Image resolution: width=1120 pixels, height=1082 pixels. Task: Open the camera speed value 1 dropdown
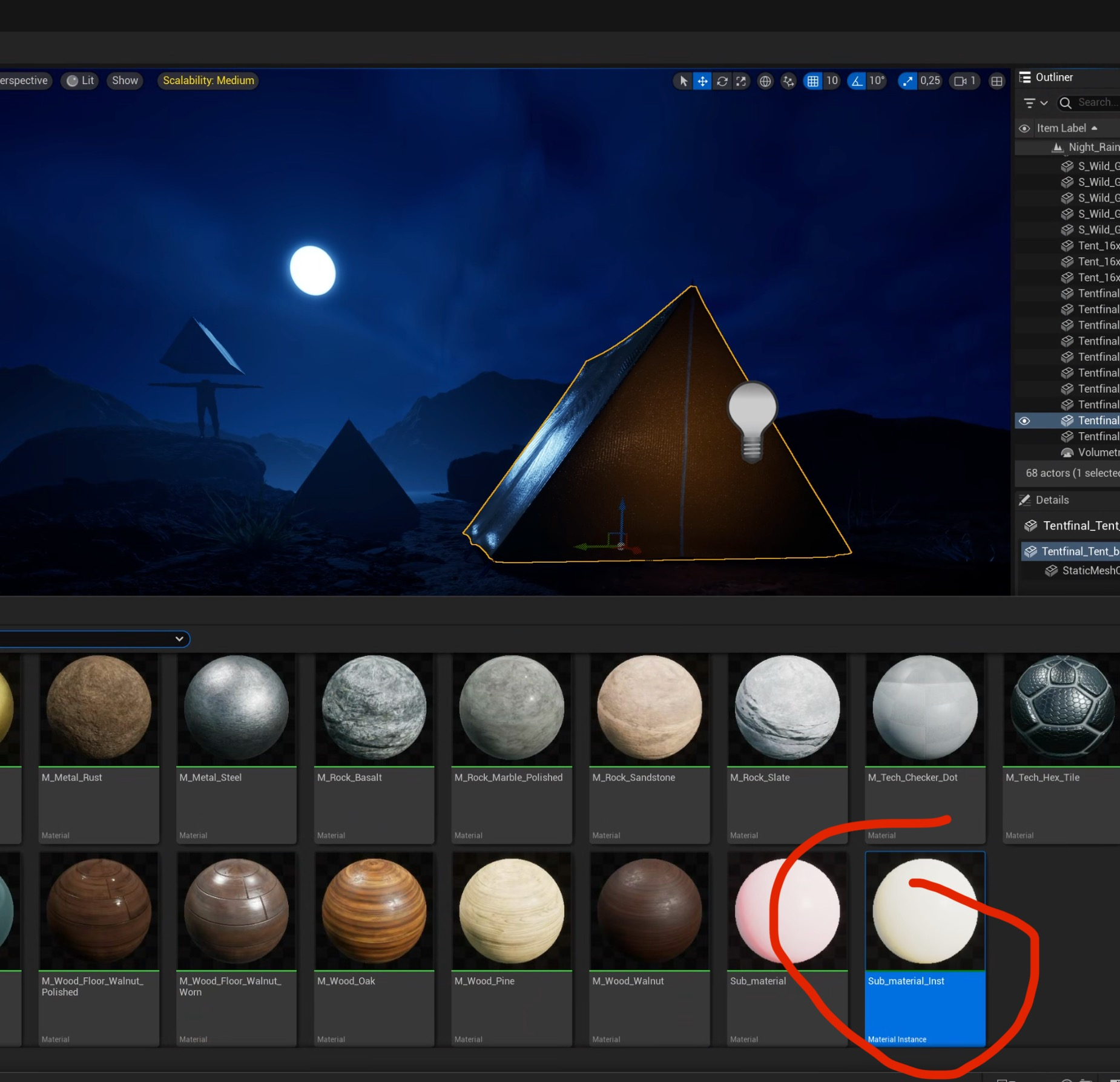[973, 81]
